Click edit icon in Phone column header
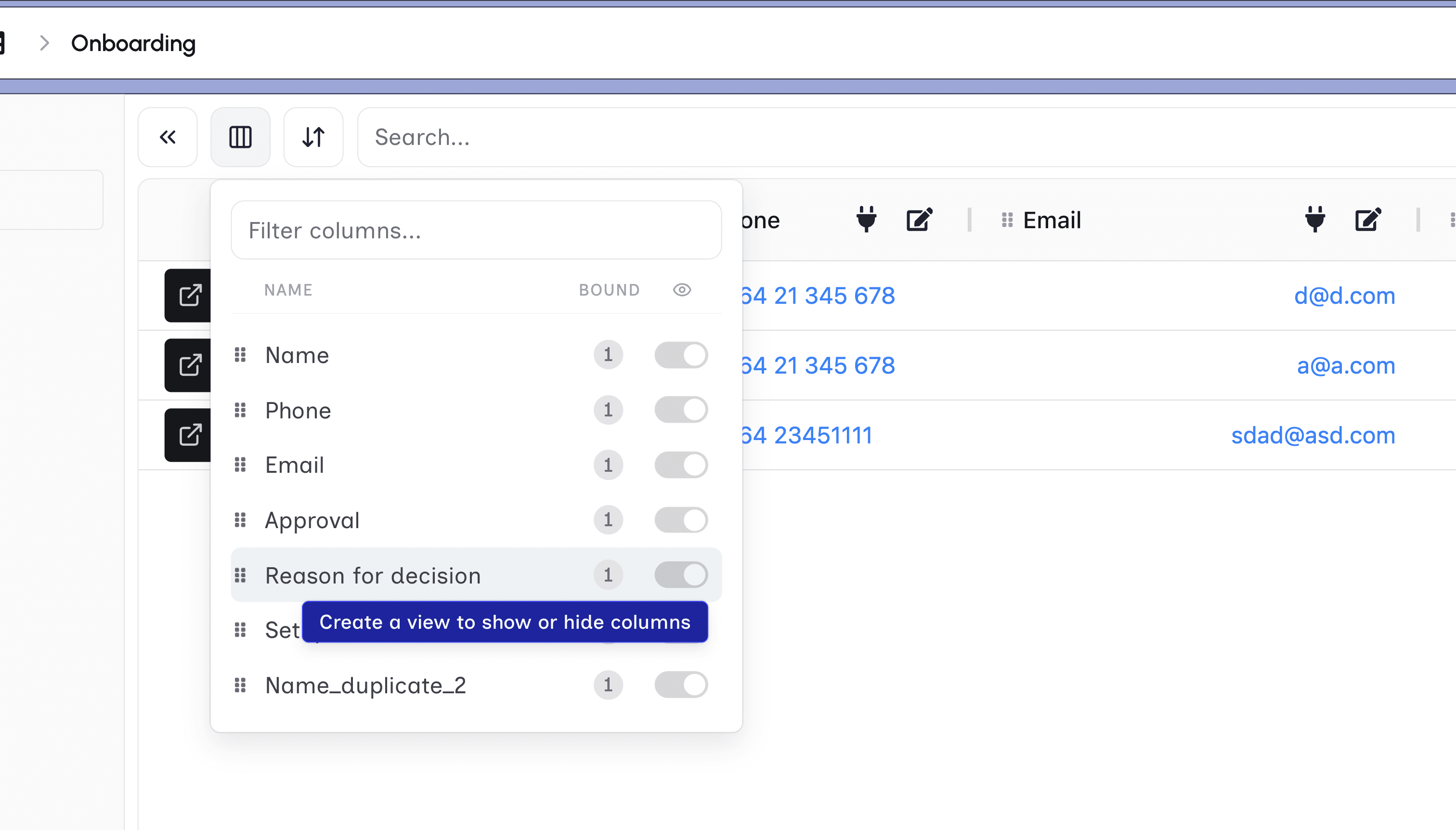1456x830 pixels. click(920, 220)
